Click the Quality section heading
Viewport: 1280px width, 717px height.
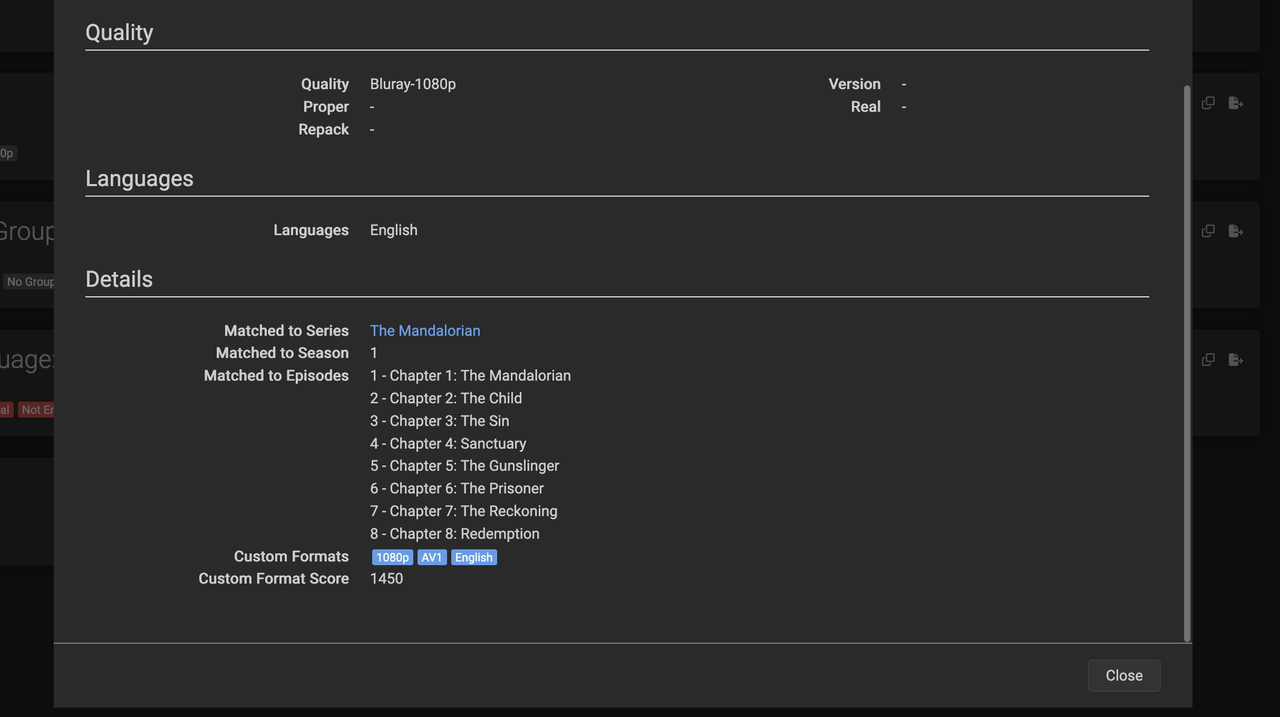tap(119, 32)
